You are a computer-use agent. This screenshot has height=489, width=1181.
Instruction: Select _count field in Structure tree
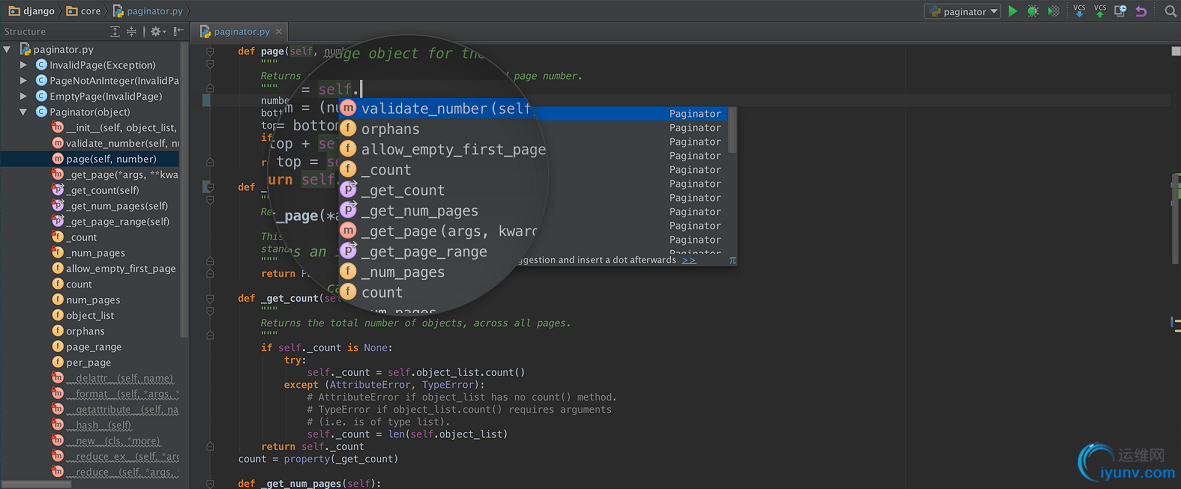tap(75, 237)
